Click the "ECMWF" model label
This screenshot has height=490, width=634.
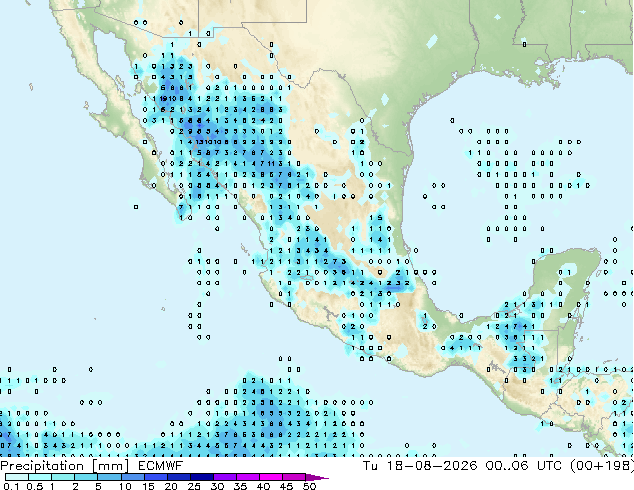(x=160, y=466)
